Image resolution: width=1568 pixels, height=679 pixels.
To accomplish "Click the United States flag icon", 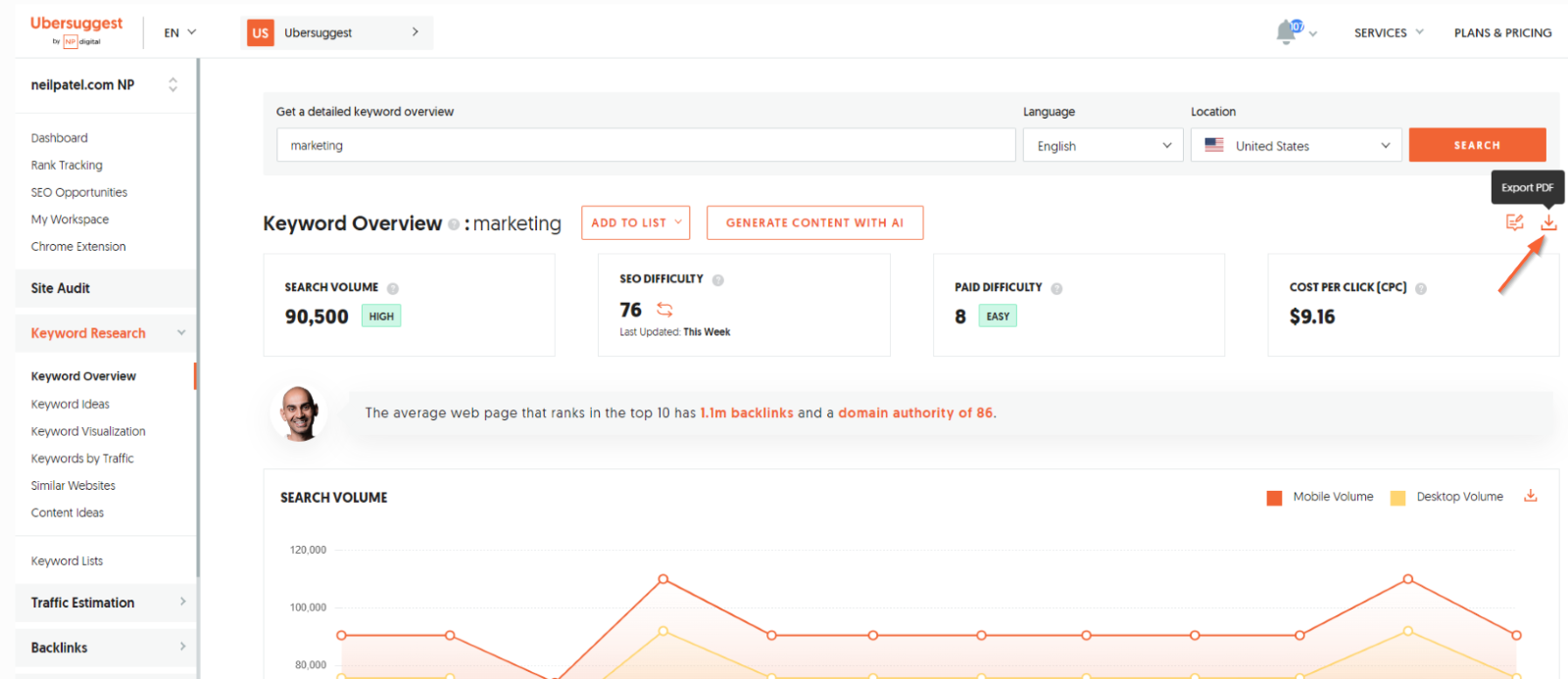I will [1214, 145].
